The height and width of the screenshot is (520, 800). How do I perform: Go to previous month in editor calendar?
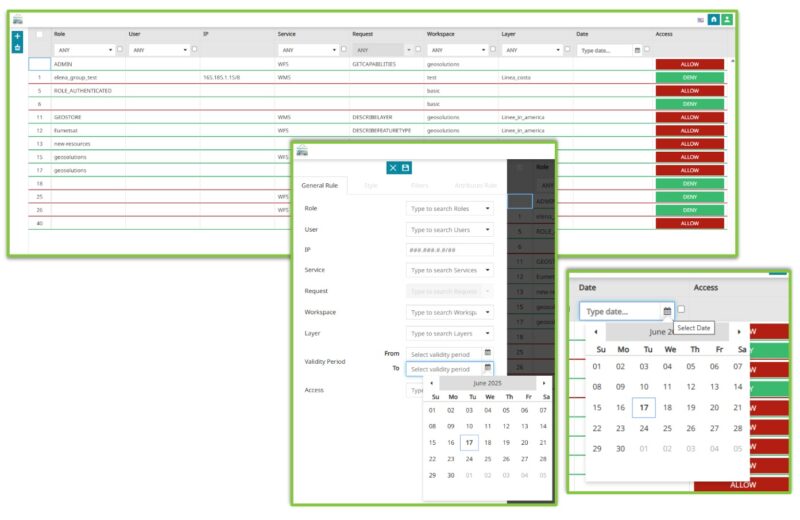tap(432, 383)
